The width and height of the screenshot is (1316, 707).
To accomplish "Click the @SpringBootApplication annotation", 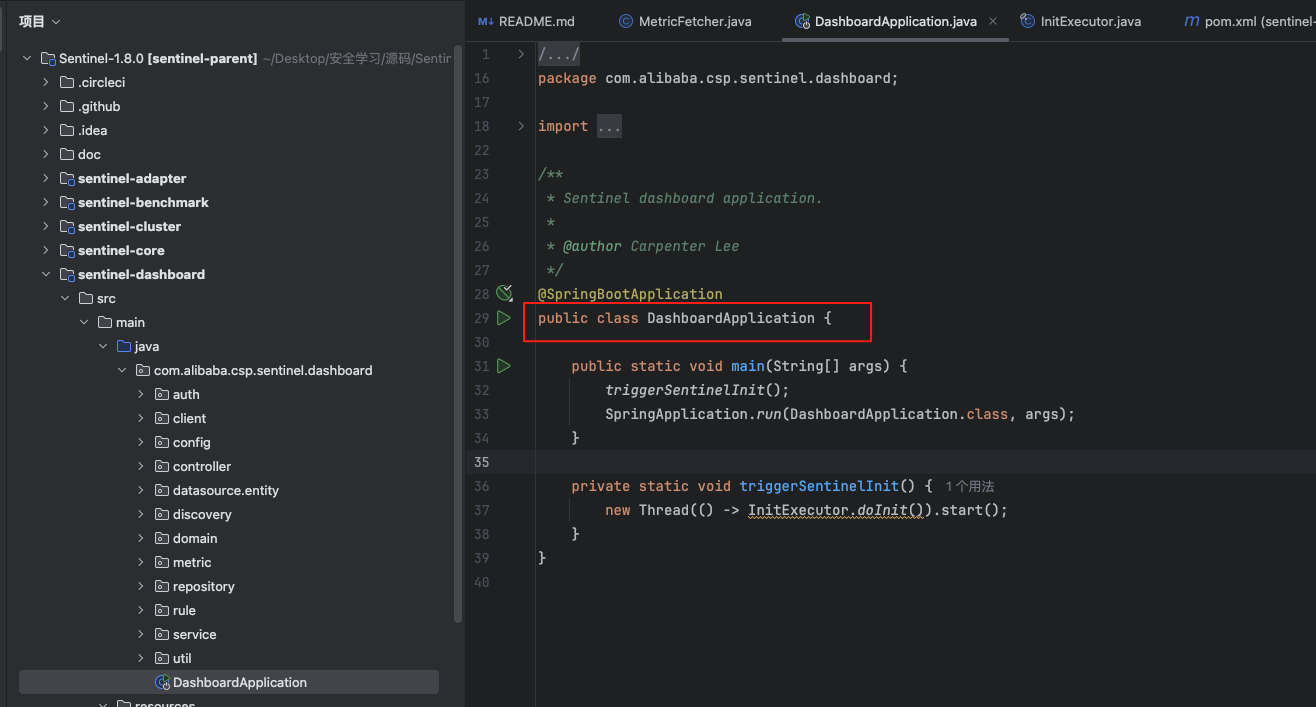I will [x=630, y=294].
